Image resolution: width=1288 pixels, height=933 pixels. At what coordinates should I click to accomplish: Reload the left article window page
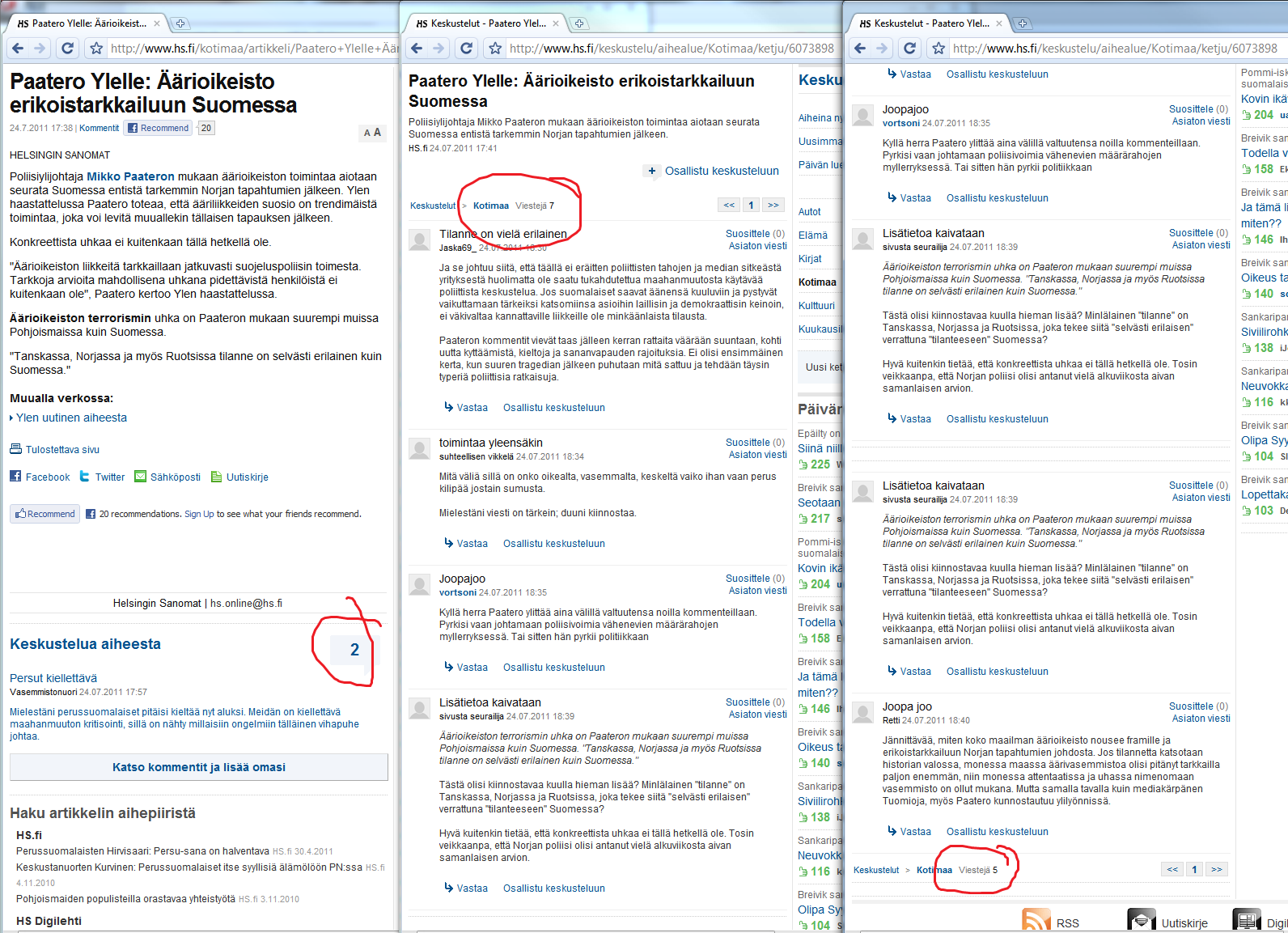tap(68, 49)
